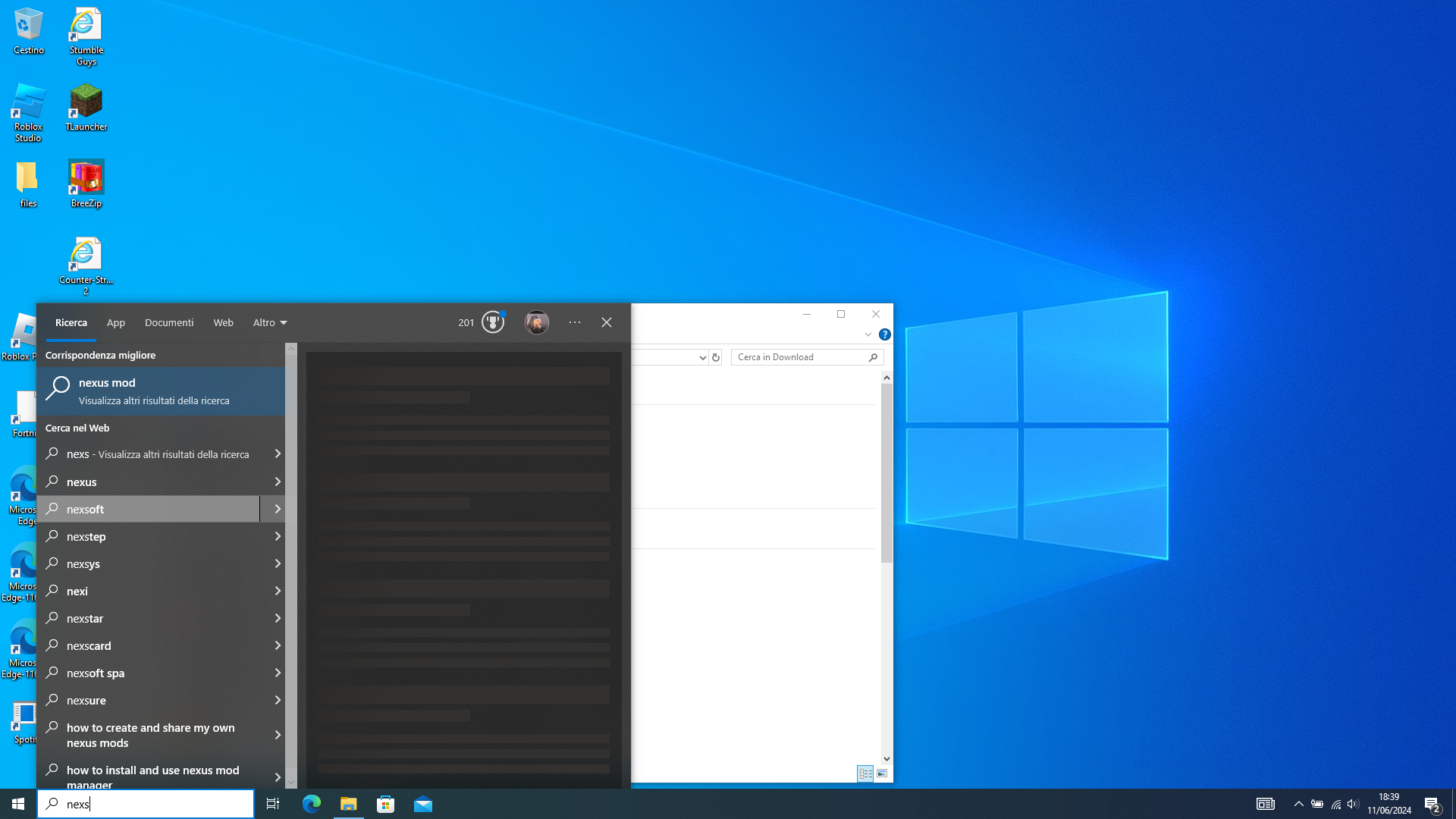This screenshot has width=1456, height=819.
Task: Switch Explorer to large icons view
Action: pyautogui.click(x=882, y=773)
